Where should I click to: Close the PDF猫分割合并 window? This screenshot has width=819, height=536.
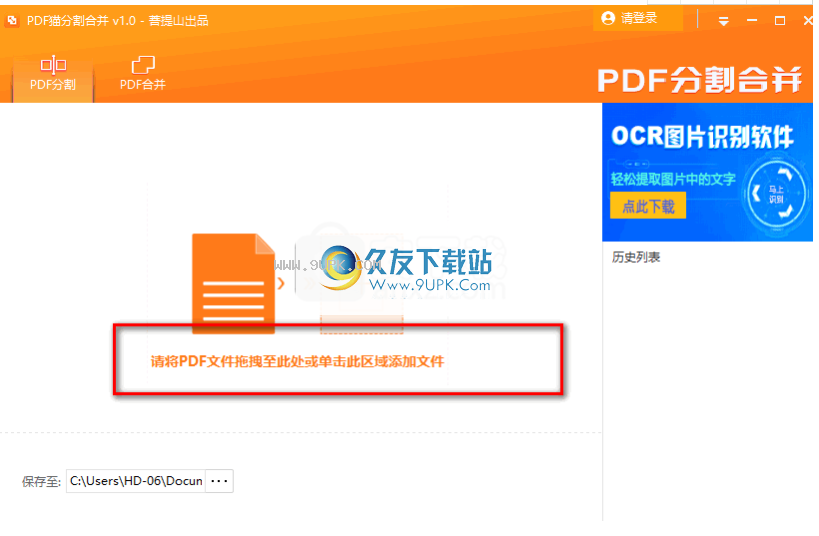coord(808,21)
